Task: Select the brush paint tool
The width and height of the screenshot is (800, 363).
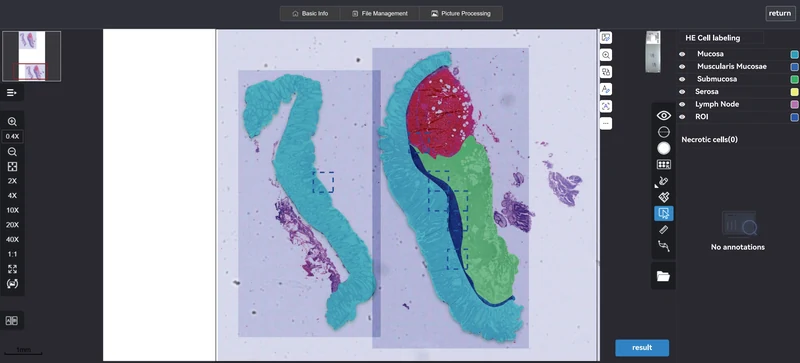Action: tap(664, 181)
